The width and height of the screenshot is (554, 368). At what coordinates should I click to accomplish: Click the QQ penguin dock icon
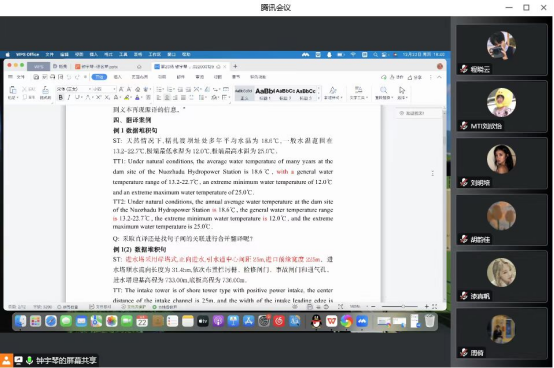(x=316, y=321)
